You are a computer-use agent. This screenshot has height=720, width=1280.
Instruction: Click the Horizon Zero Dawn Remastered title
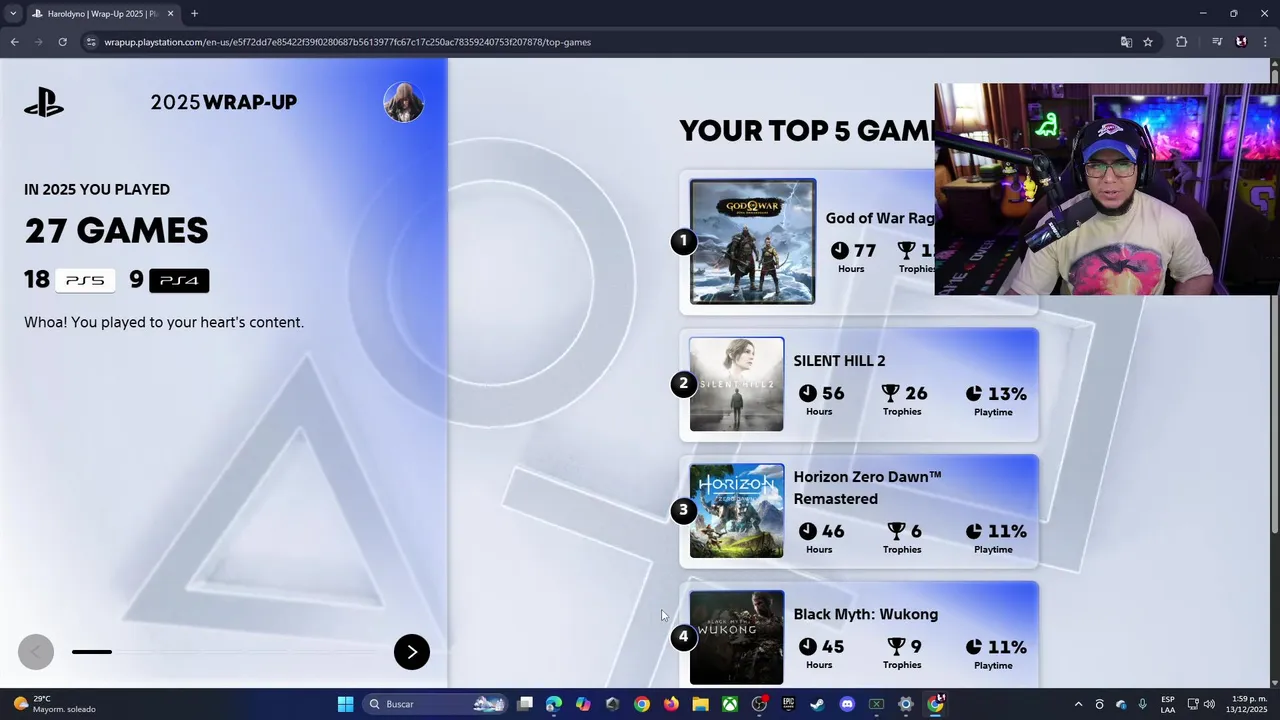coord(867,488)
